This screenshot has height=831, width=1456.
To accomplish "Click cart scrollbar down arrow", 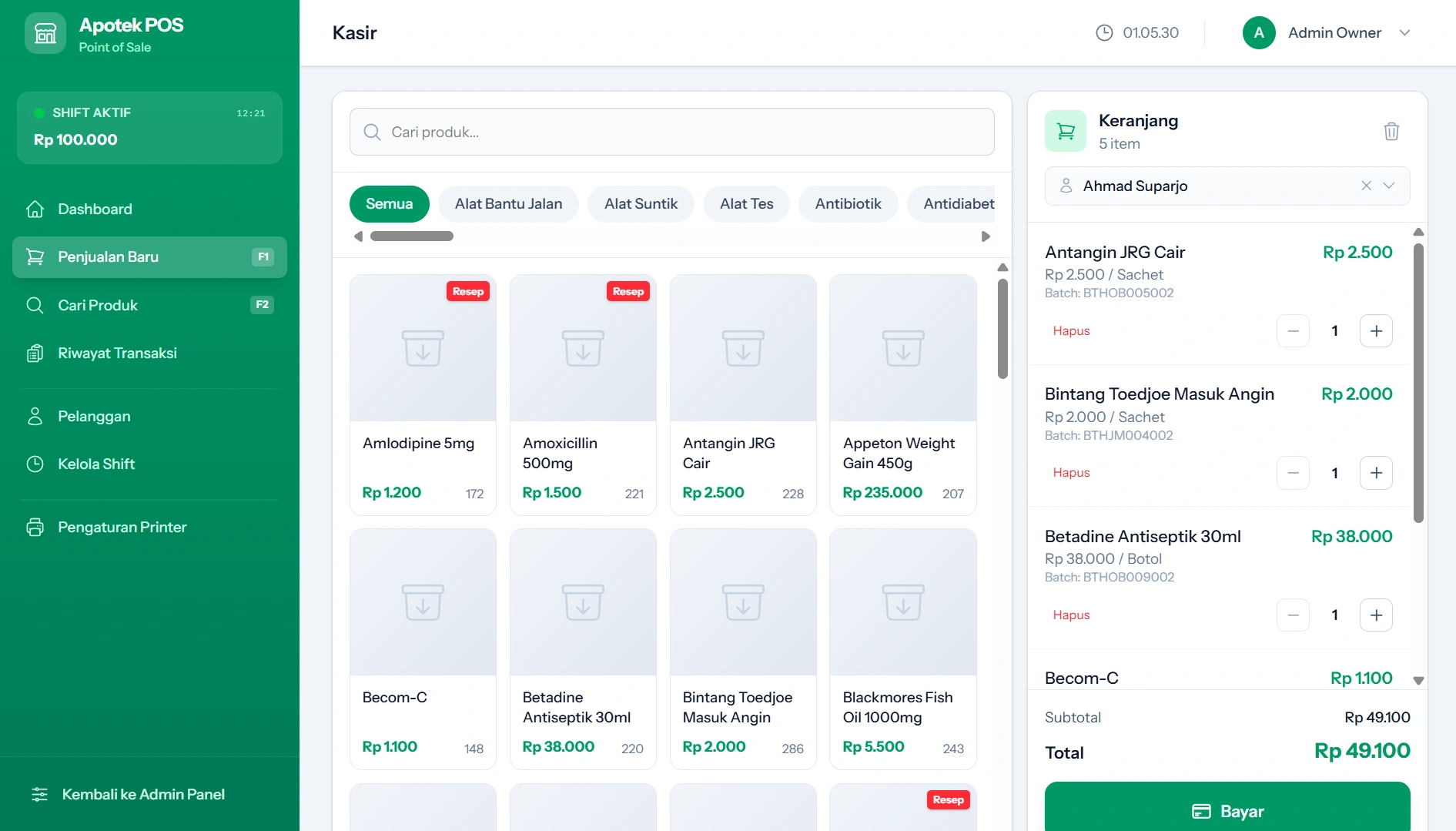I will coord(1418,681).
